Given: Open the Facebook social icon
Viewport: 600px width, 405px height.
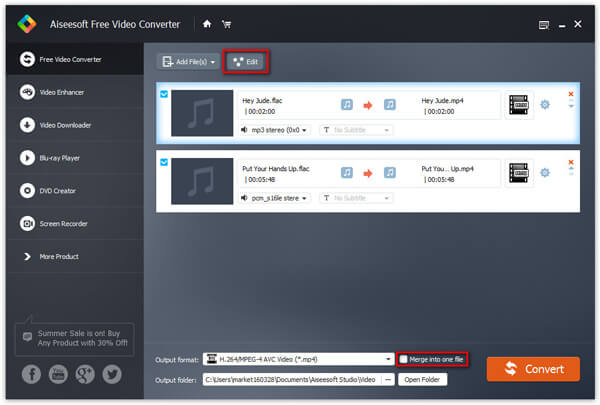Looking at the screenshot, I should click(31, 374).
